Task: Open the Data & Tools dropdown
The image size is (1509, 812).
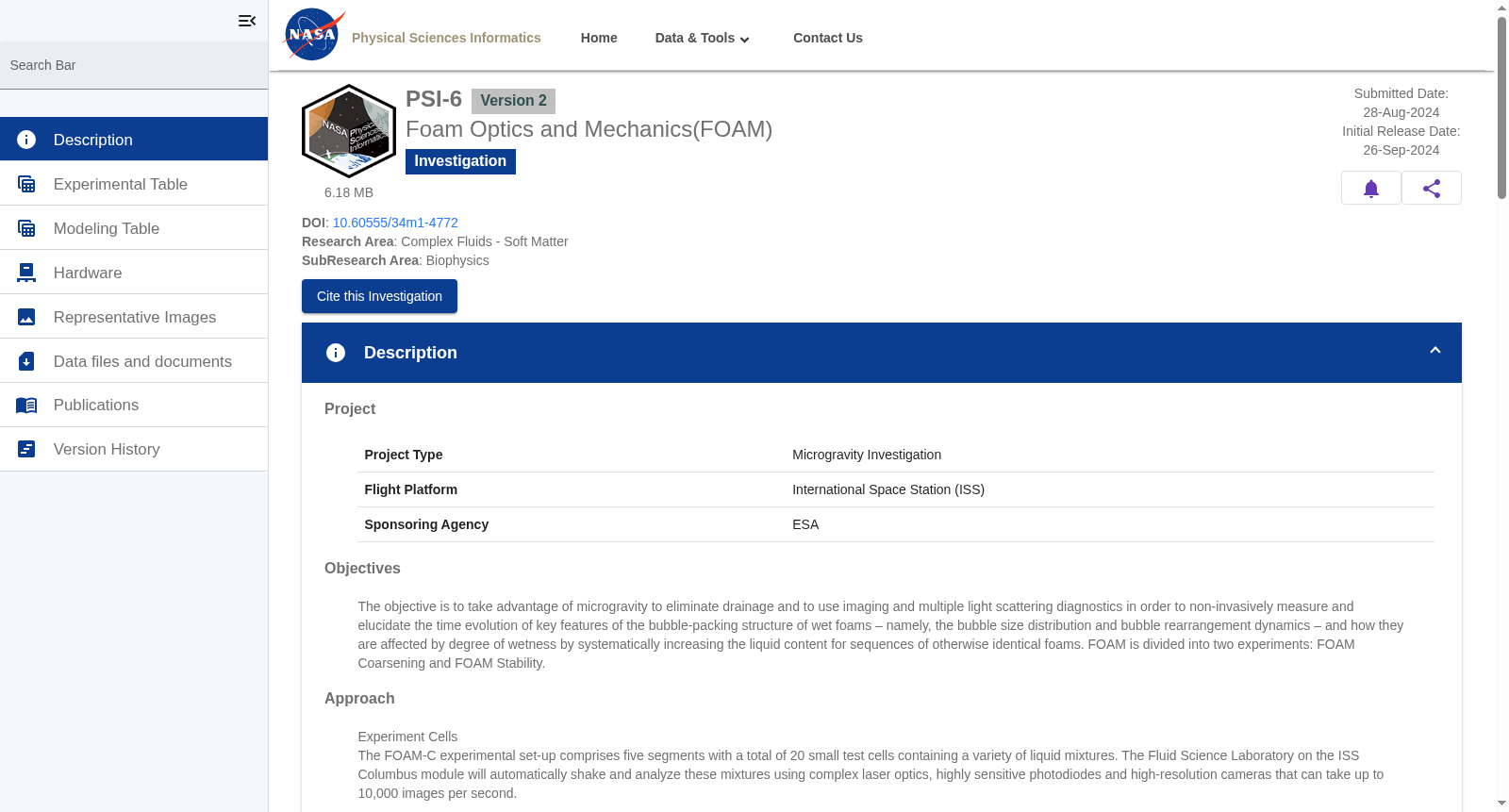Action: pos(703,38)
